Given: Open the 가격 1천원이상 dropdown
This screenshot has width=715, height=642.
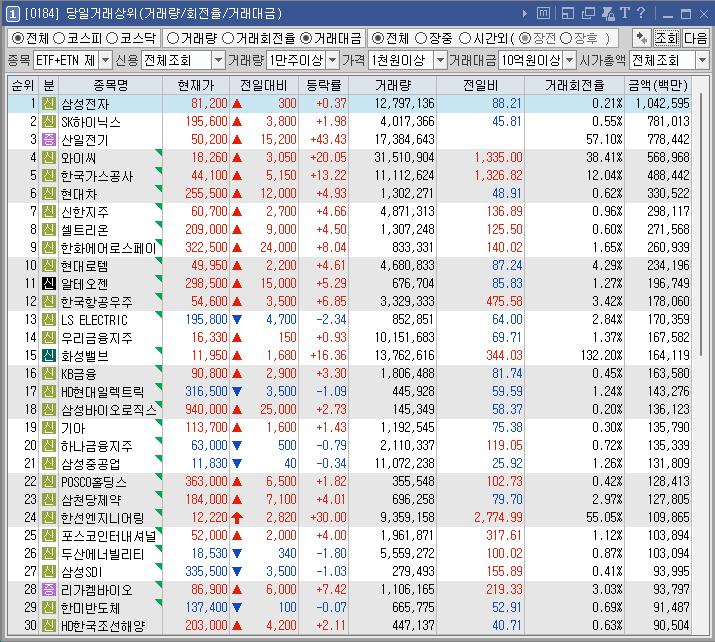Looking at the screenshot, I should [x=440, y=60].
